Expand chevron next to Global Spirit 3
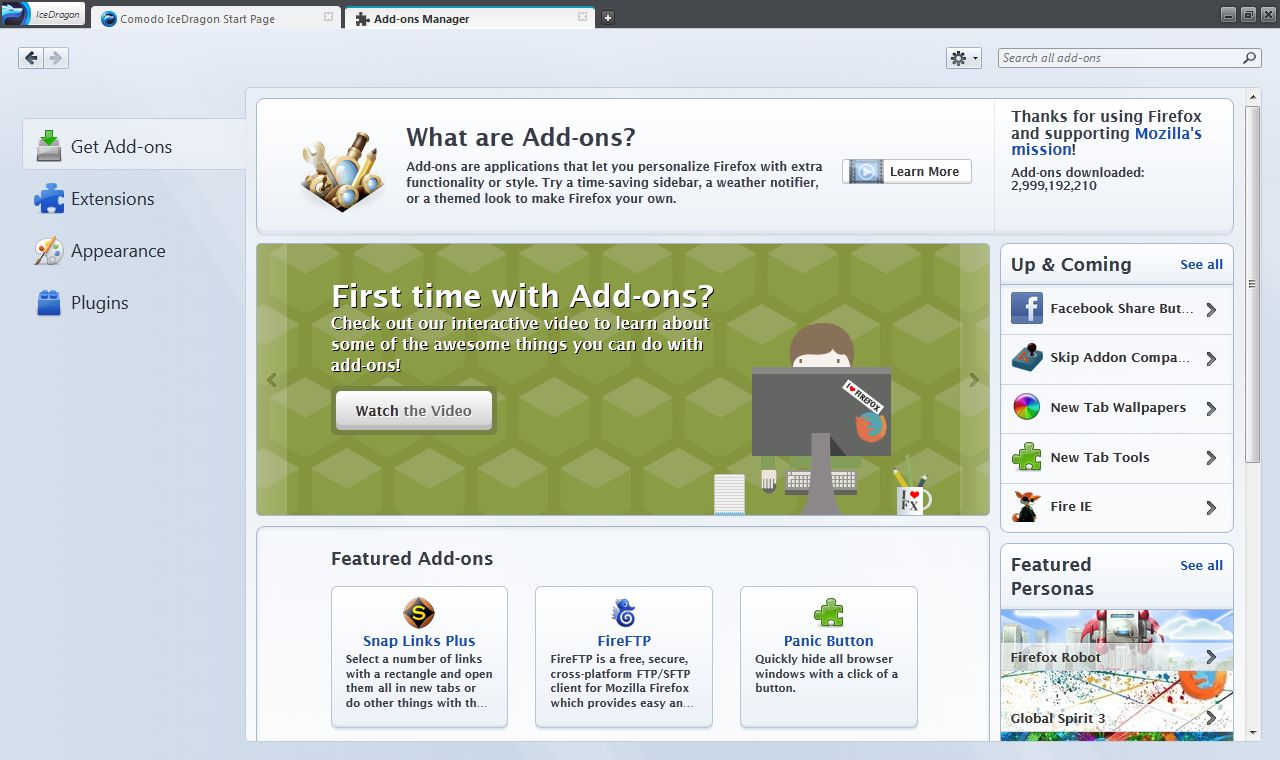The width and height of the screenshot is (1280, 760). (x=1211, y=718)
